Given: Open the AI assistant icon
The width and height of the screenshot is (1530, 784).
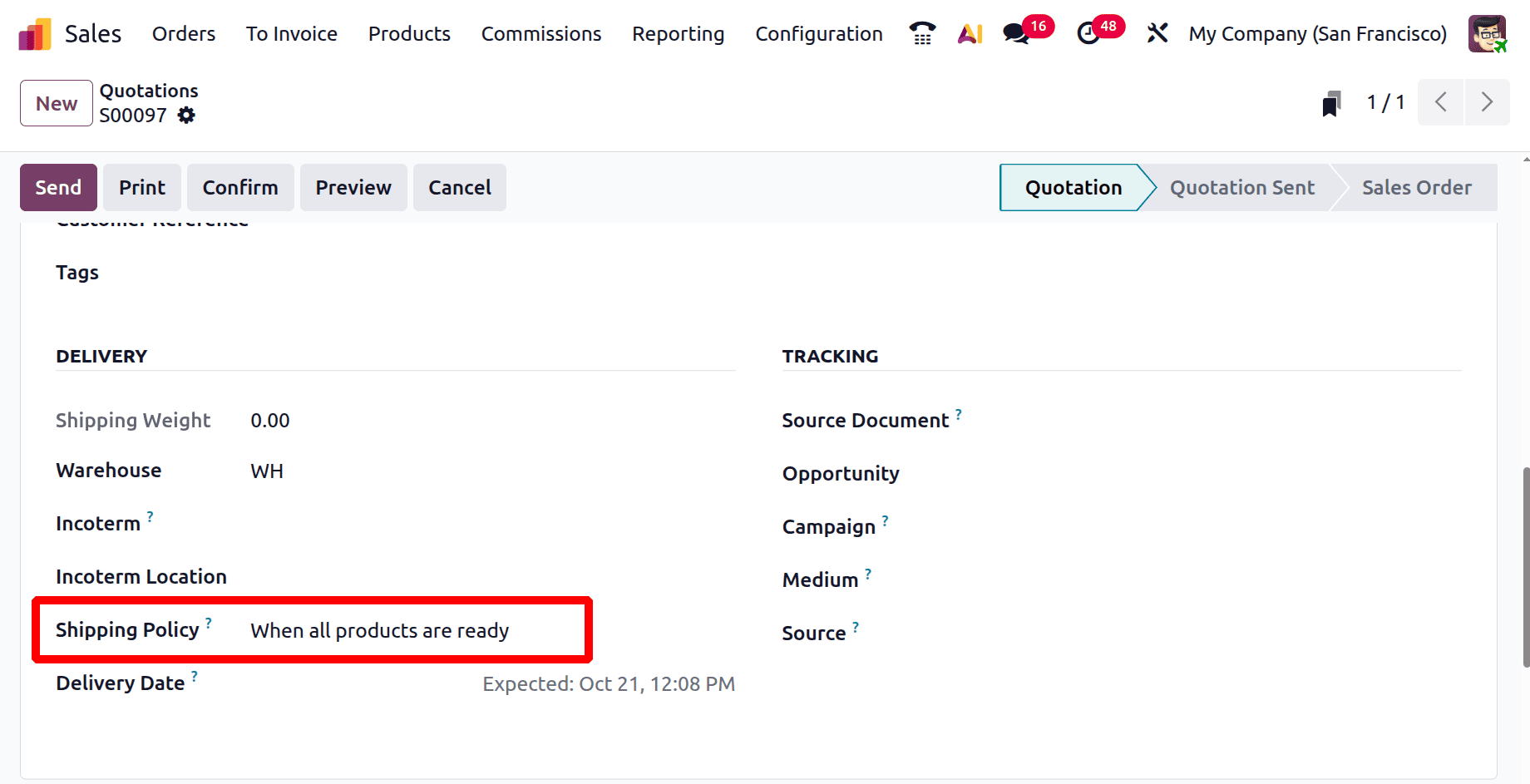Looking at the screenshot, I should pos(970,34).
